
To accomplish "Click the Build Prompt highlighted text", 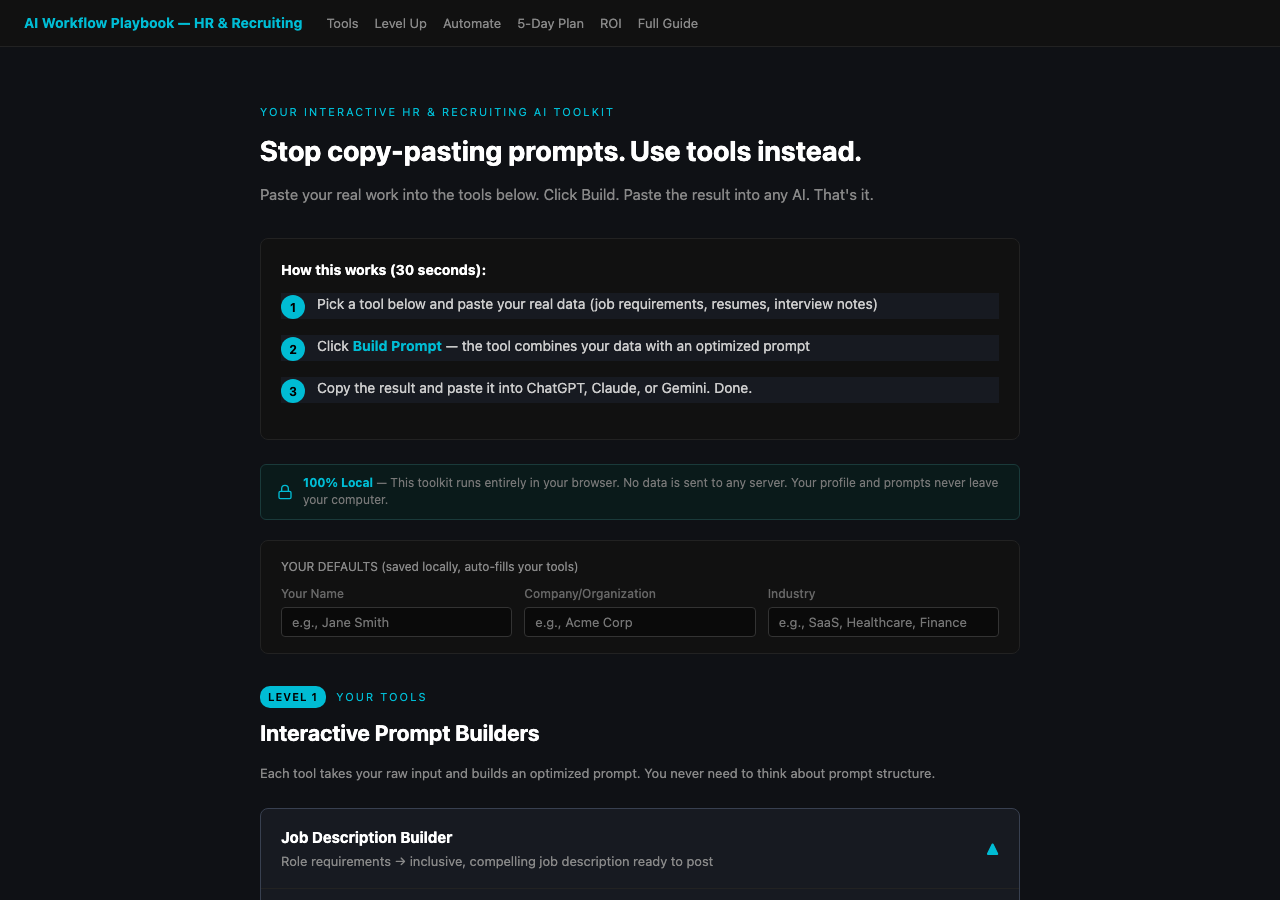I will (397, 346).
